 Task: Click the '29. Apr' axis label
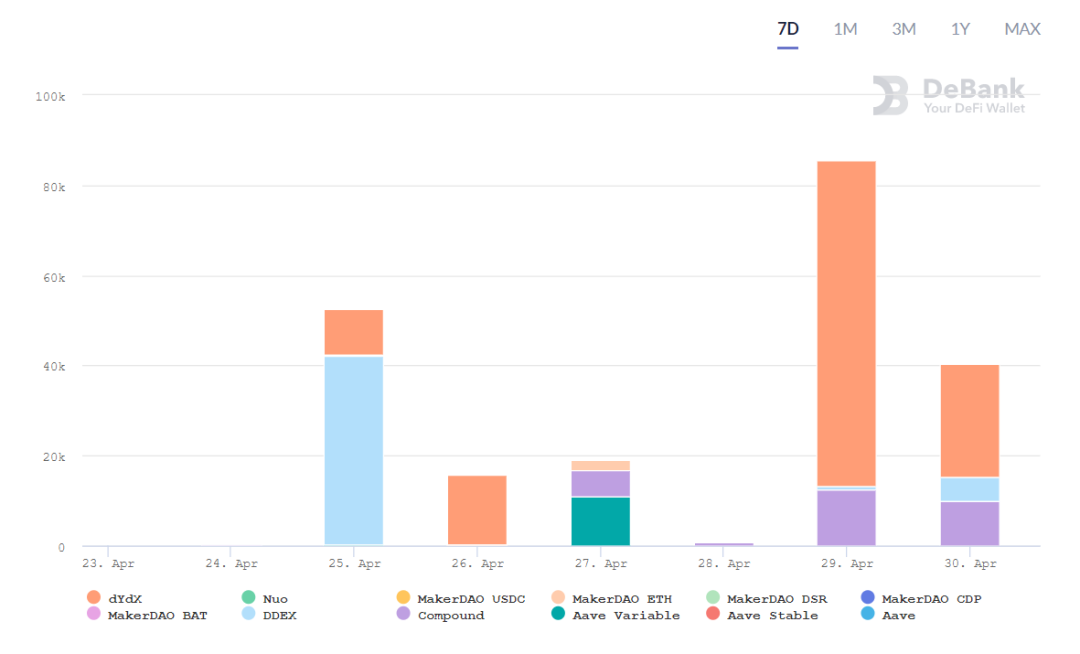(847, 563)
